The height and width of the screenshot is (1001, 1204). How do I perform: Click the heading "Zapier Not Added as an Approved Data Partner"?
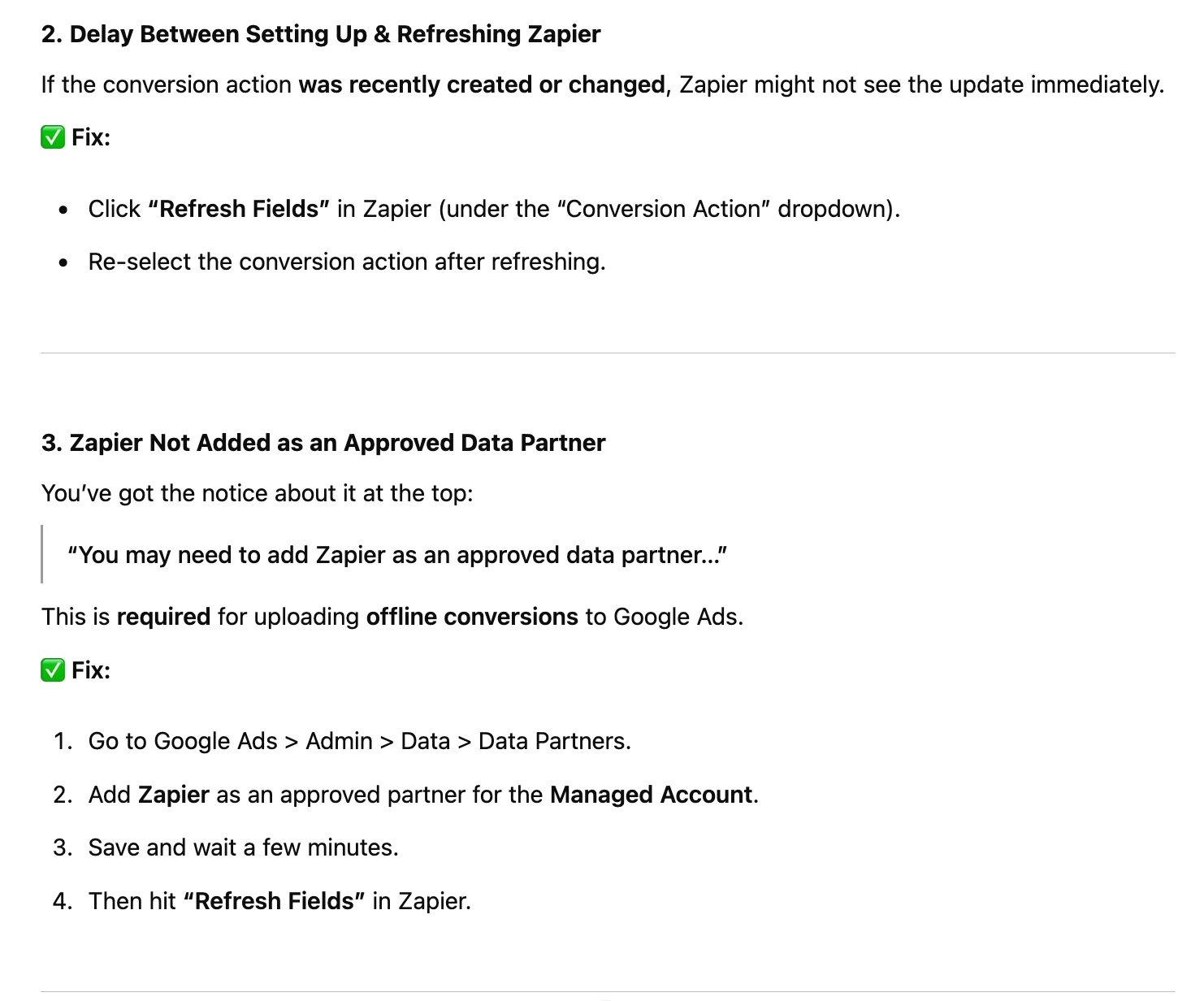click(338, 443)
